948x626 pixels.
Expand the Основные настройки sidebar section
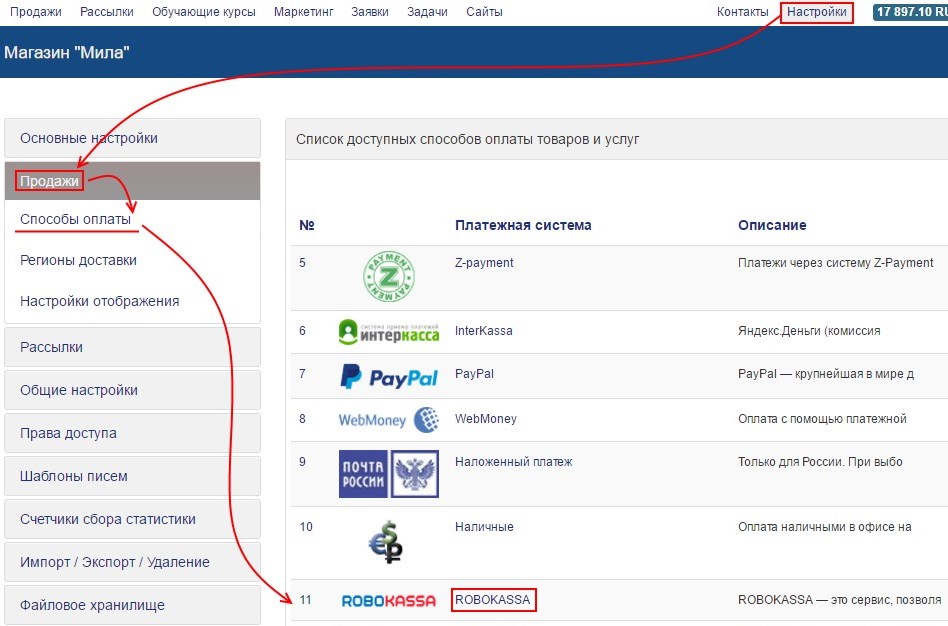(132, 138)
